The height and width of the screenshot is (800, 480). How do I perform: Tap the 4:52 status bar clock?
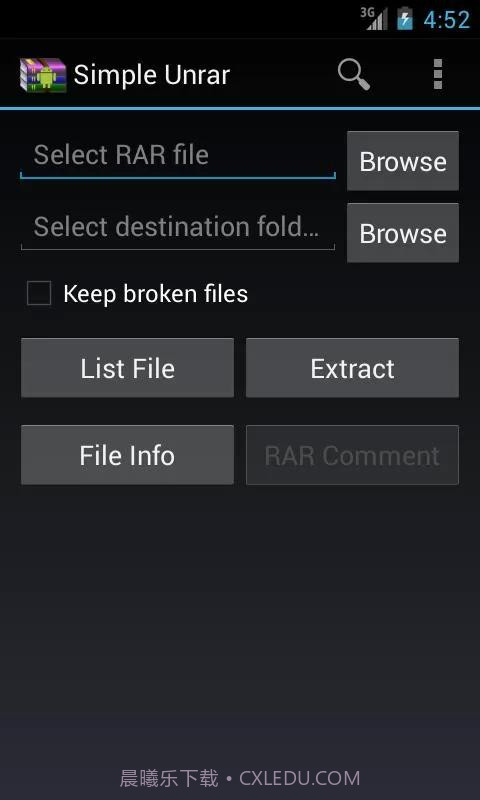pos(447,20)
